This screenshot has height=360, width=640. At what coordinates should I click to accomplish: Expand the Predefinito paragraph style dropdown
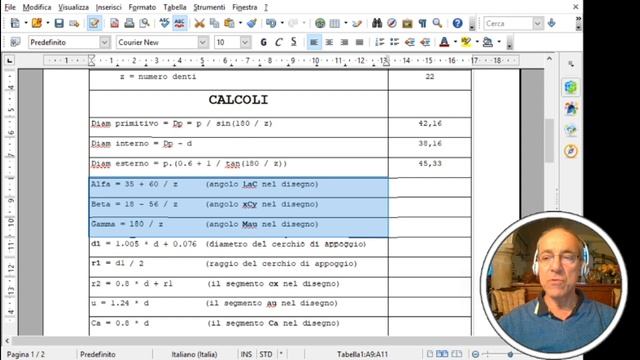click(104, 42)
